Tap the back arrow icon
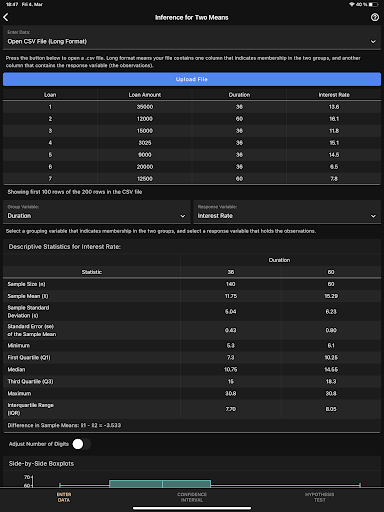 [6, 17]
